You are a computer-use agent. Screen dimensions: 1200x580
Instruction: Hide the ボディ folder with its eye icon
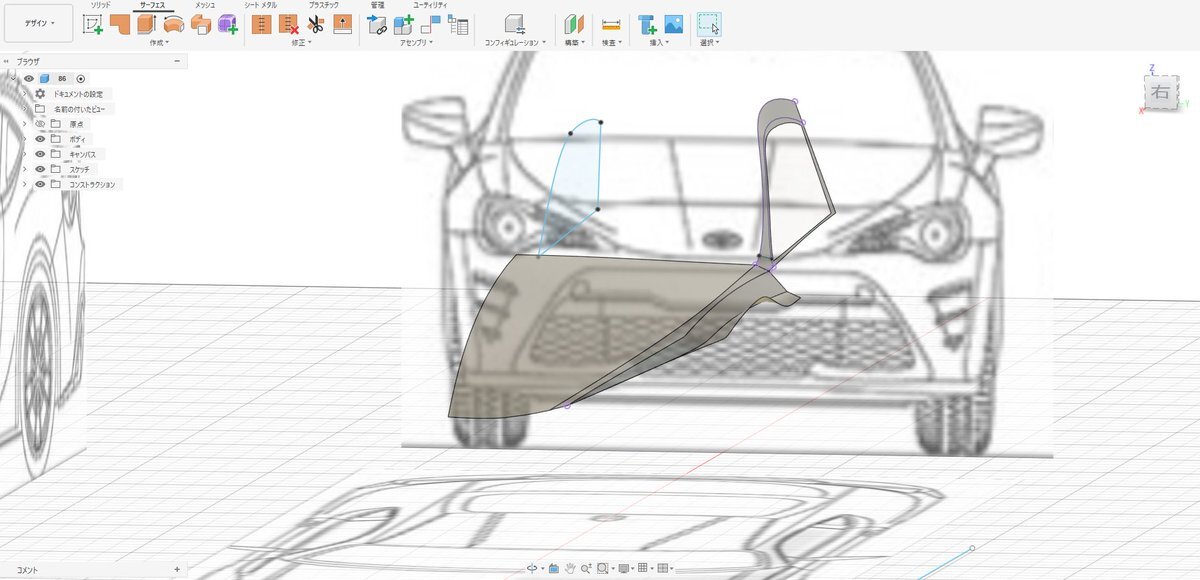pyautogui.click(x=40, y=139)
